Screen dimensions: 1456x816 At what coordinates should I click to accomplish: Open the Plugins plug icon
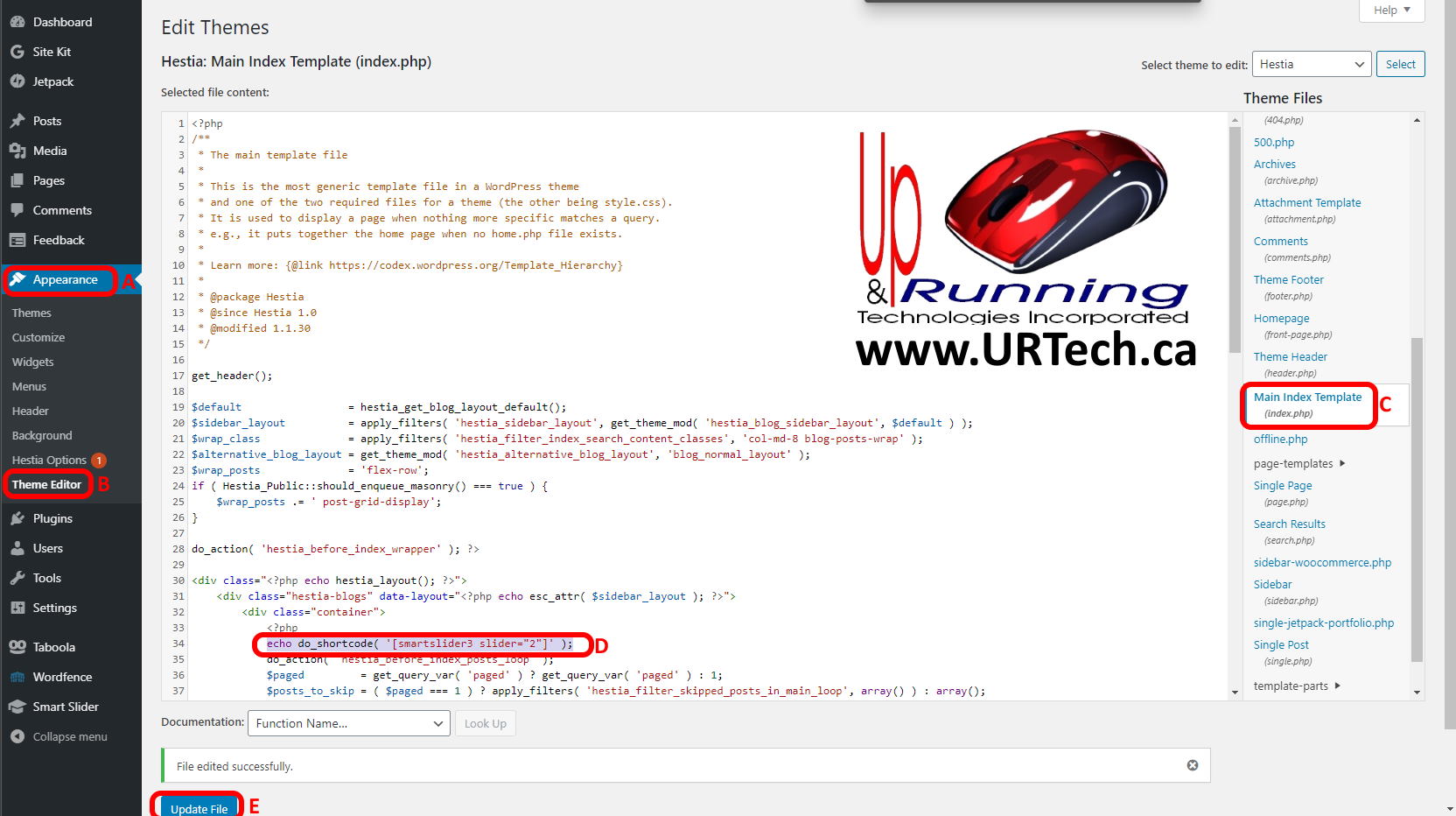pos(18,517)
